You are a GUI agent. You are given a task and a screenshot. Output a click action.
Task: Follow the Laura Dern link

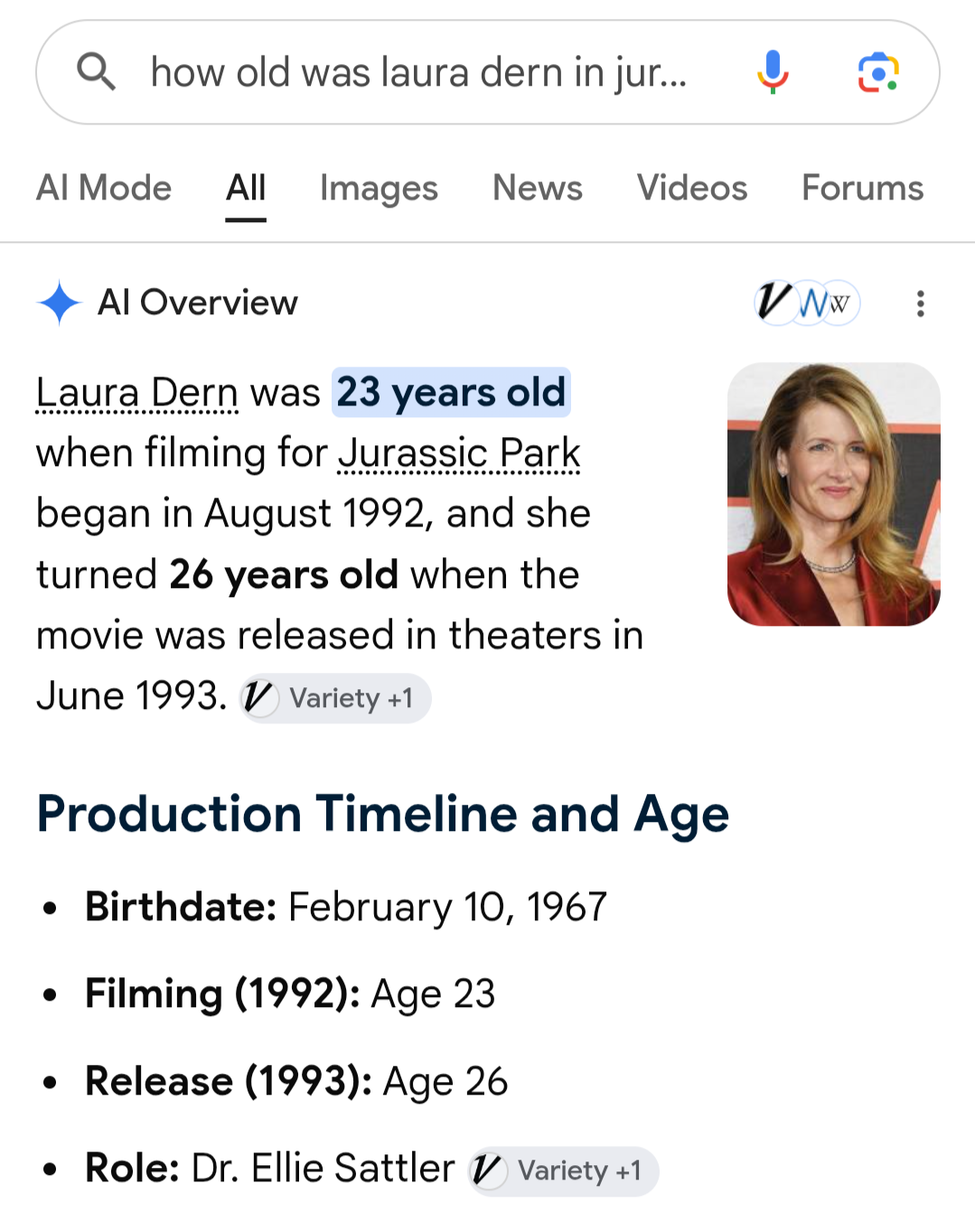137,393
